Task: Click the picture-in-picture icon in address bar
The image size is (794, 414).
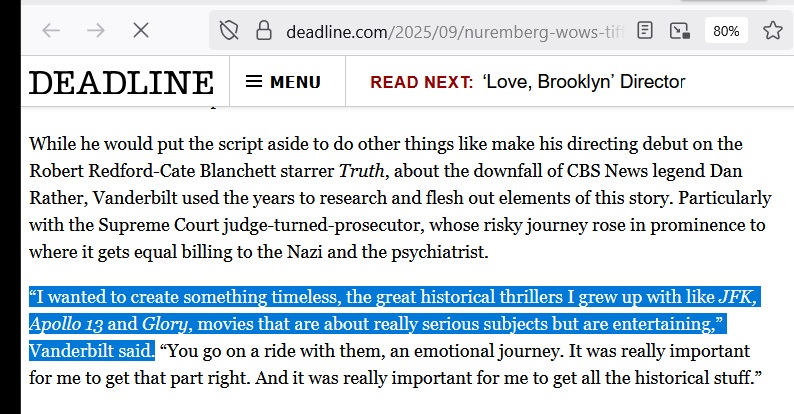Action: 680,31
